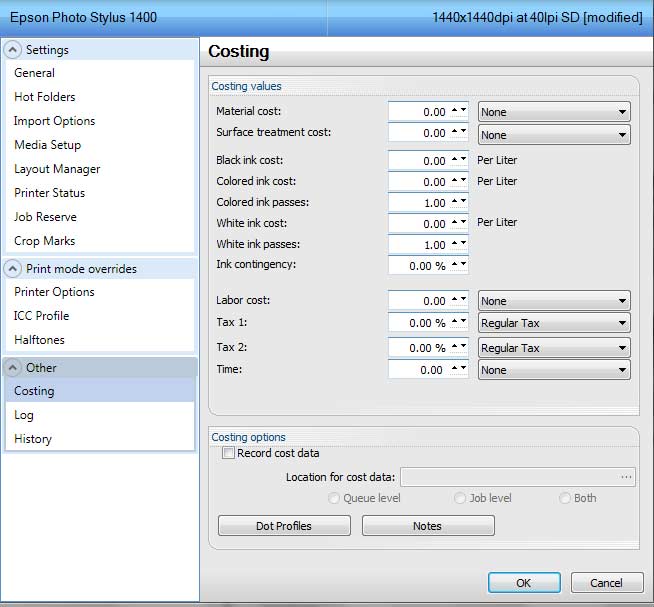Collapse the Settings section chevron
The image size is (654, 607).
[x=13, y=49]
